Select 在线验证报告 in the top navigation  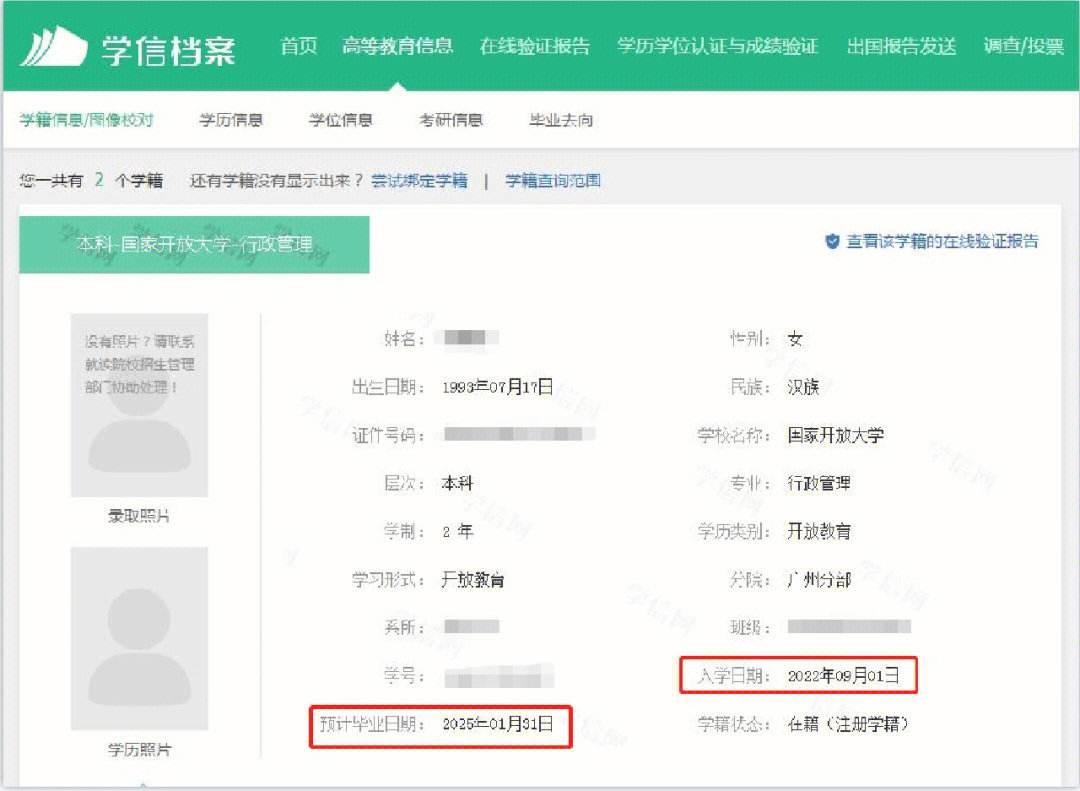click(x=534, y=45)
